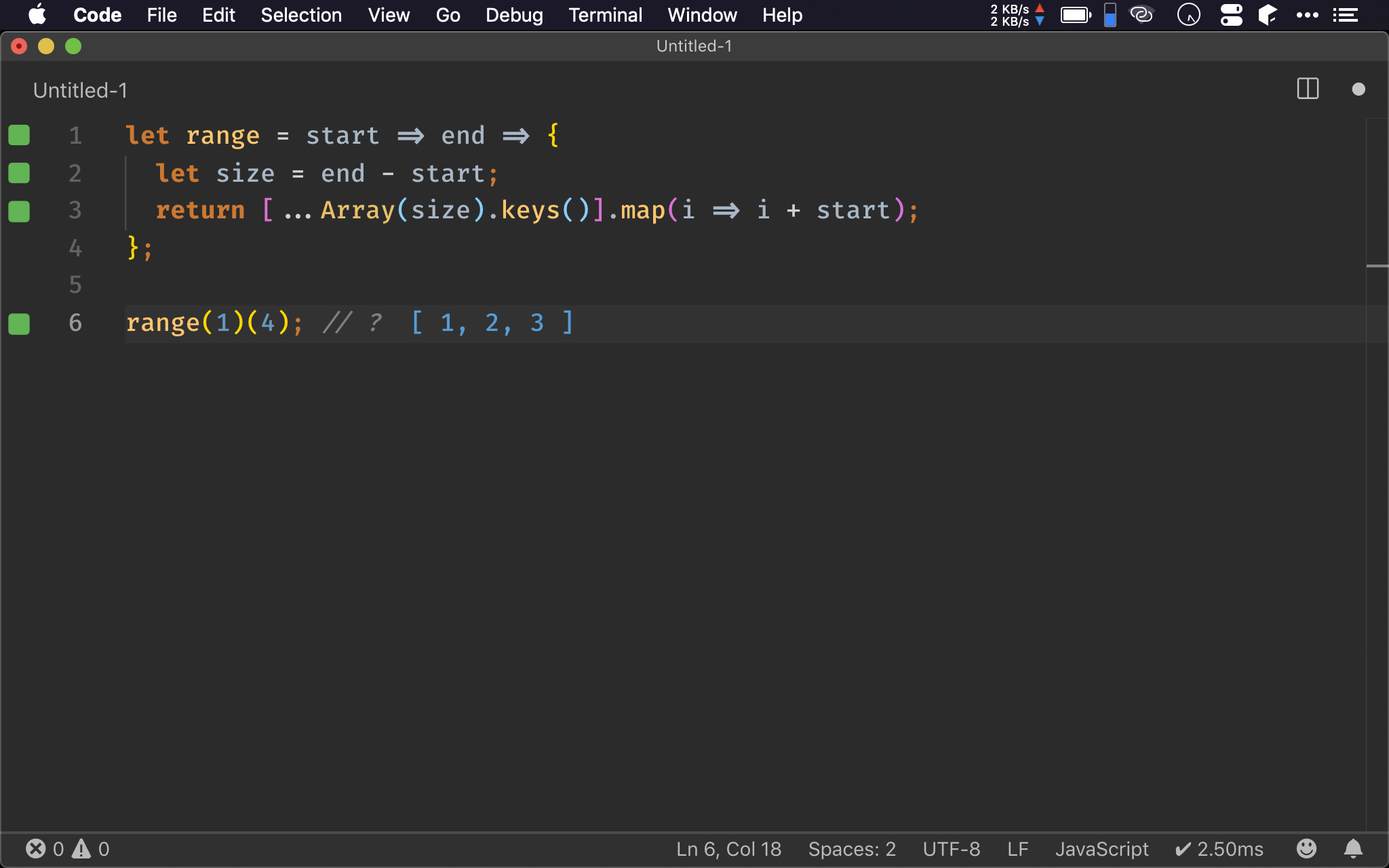Click the 'end' parameter on line 1
Image resolution: width=1389 pixels, height=868 pixels.
coord(463,136)
